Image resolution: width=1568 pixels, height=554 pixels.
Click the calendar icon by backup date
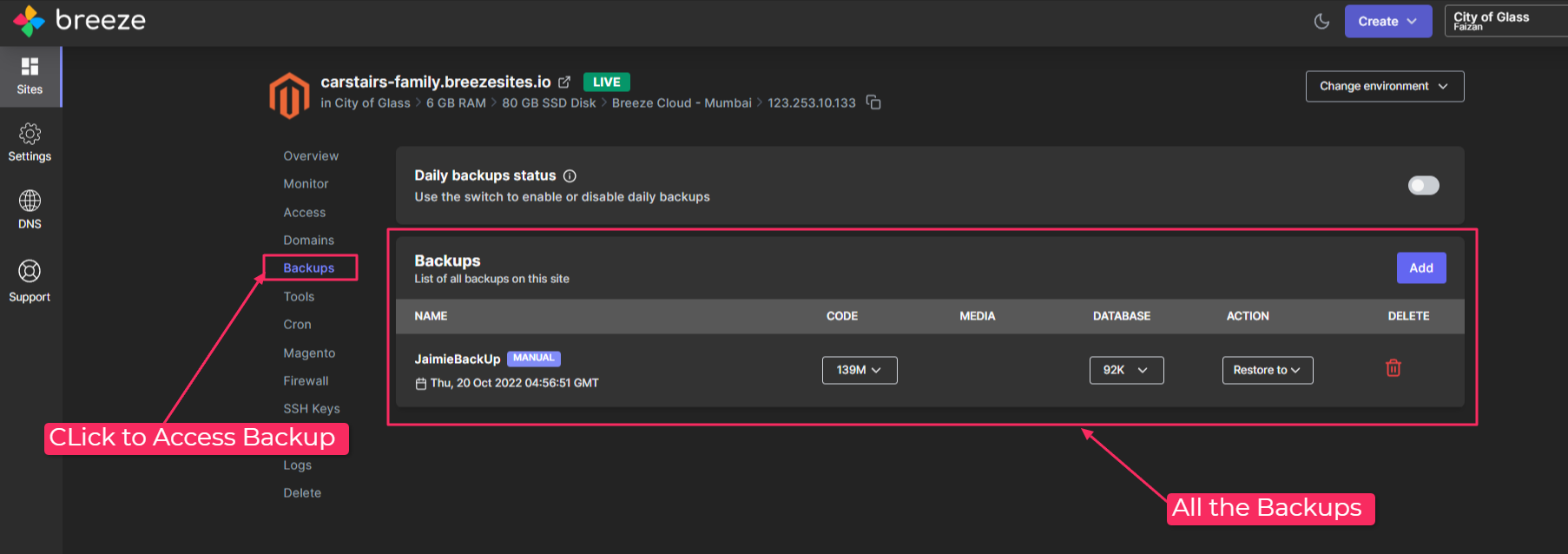pos(420,384)
